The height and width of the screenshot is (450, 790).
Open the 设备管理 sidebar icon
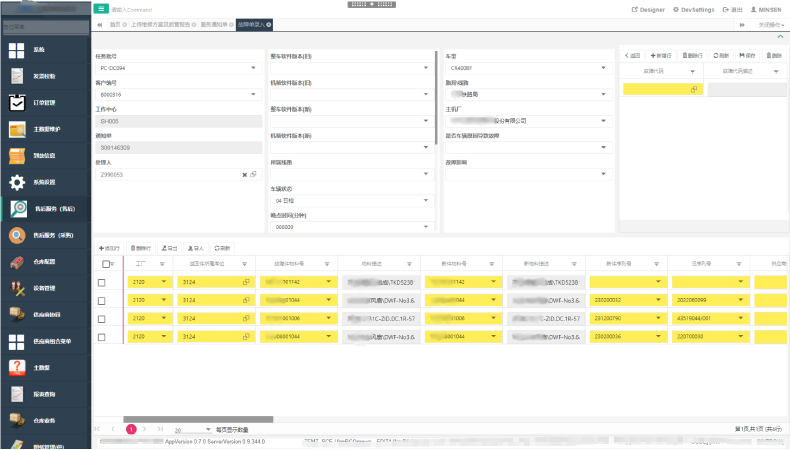[x=17, y=288]
